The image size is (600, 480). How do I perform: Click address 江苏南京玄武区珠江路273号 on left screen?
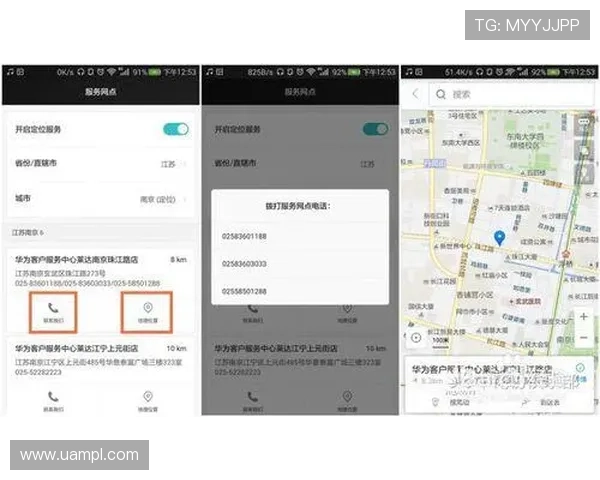tap(60, 273)
